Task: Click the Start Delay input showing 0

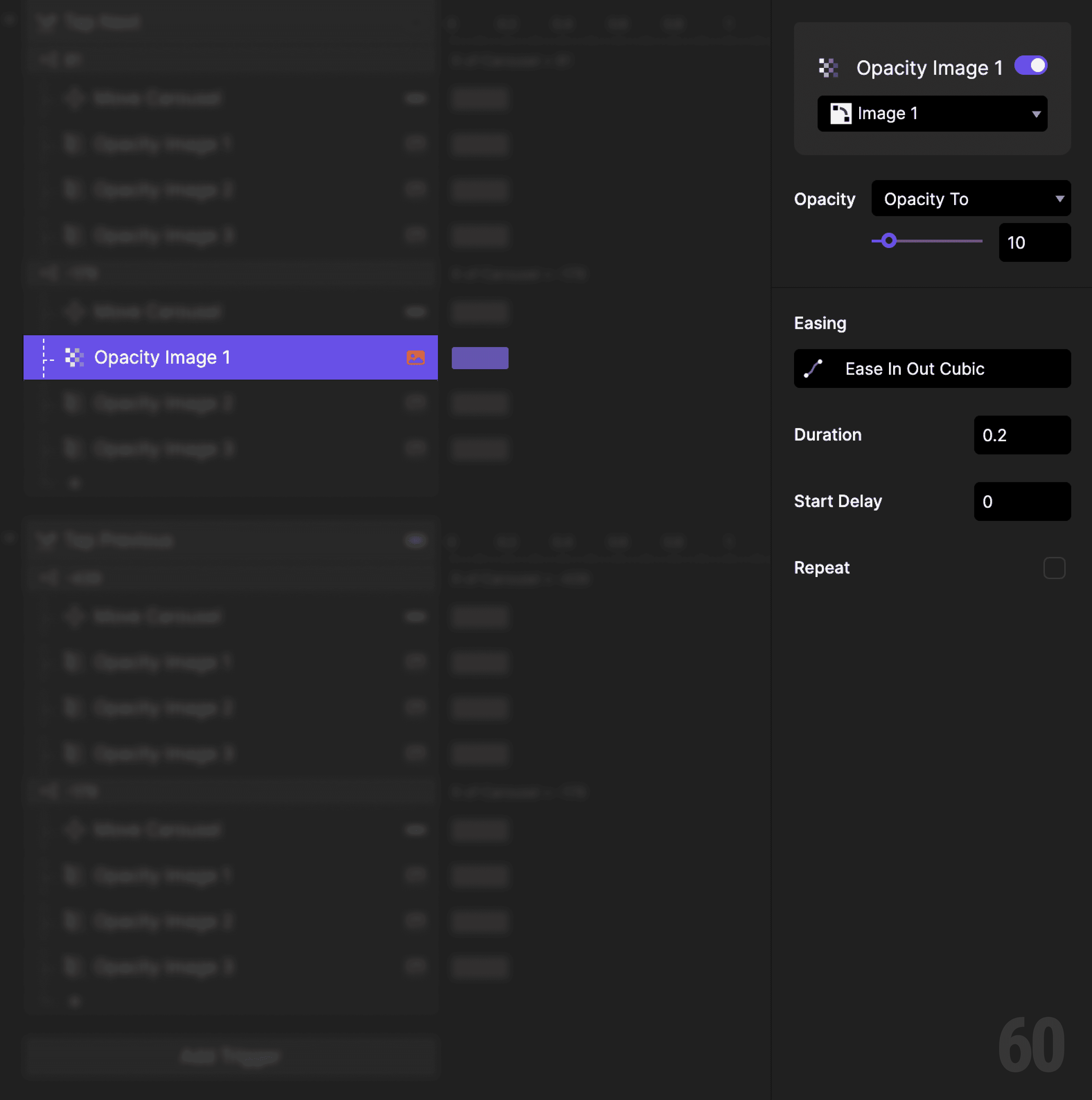Action: tap(1022, 502)
